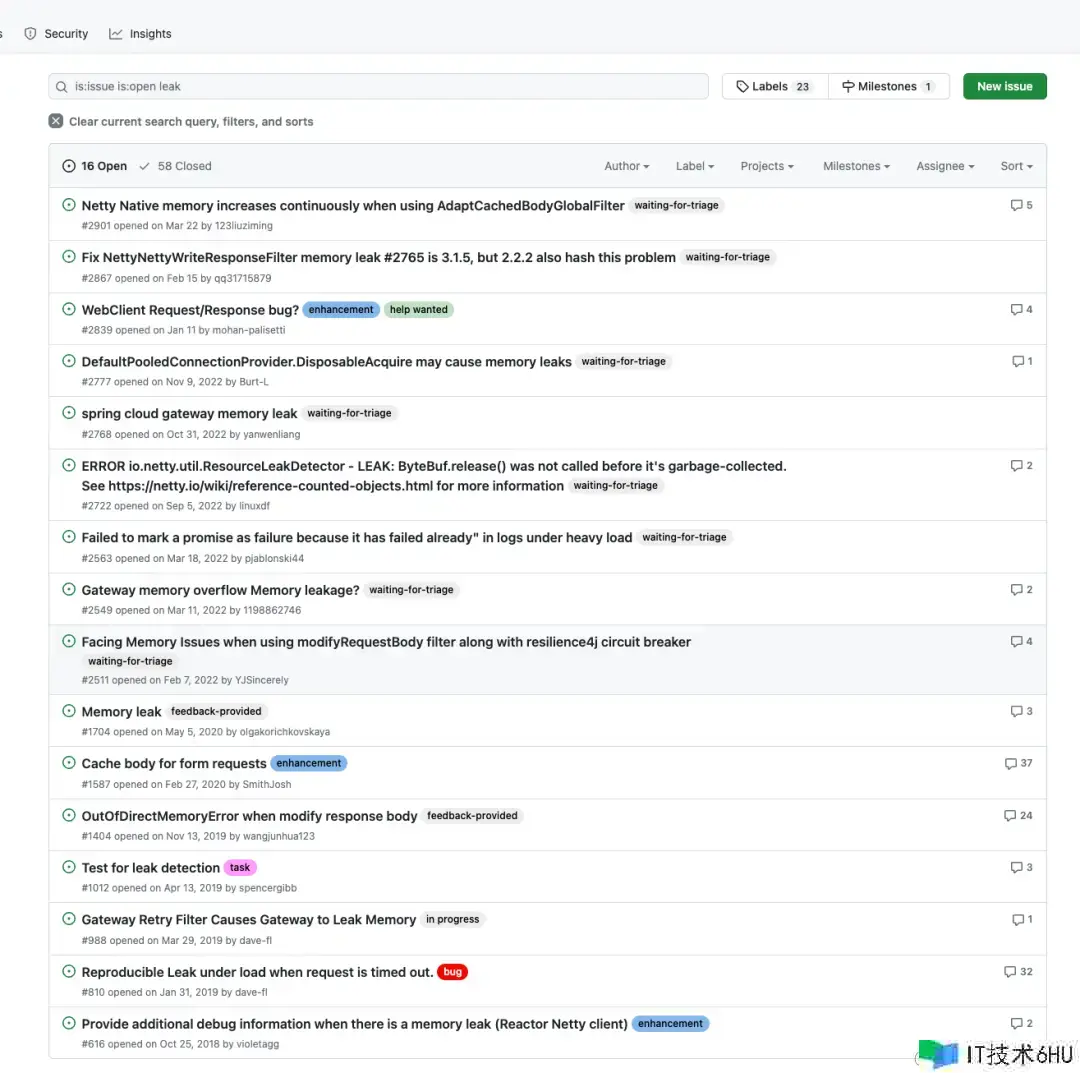Show the 16 Open issues
This screenshot has width=1080, height=1073.
[x=95, y=166]
